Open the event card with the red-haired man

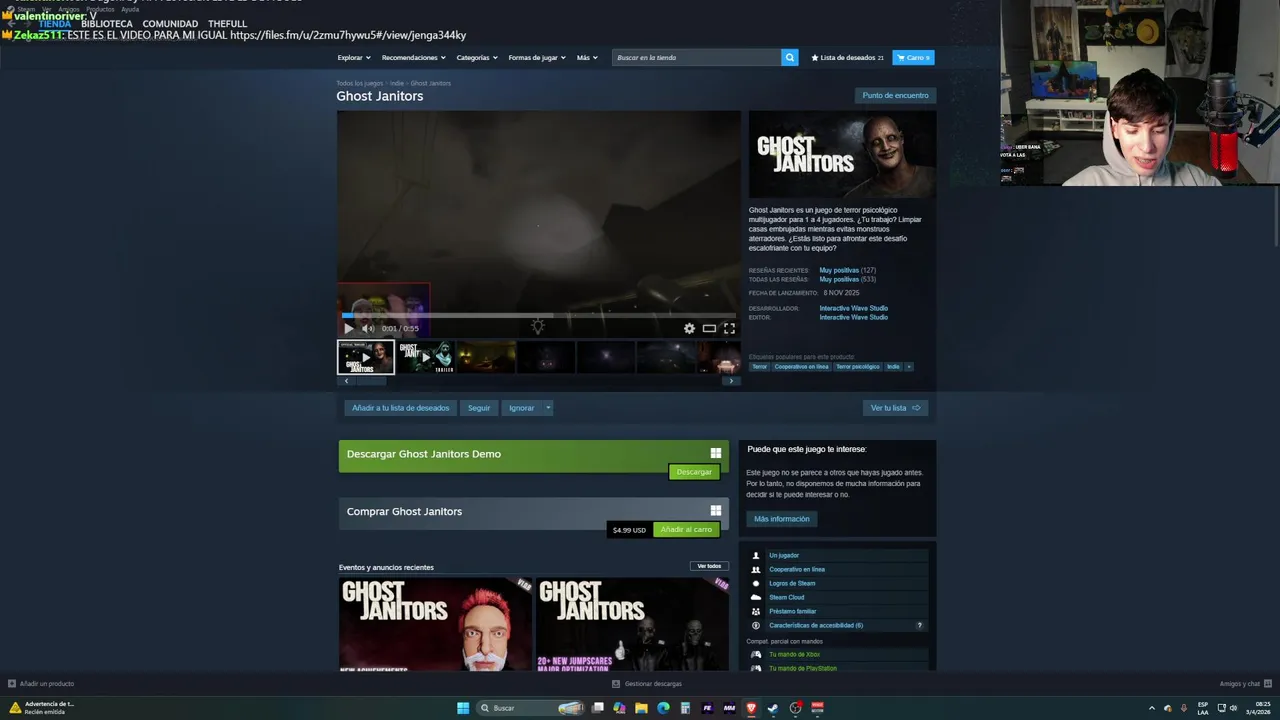[x=435, y=624]
